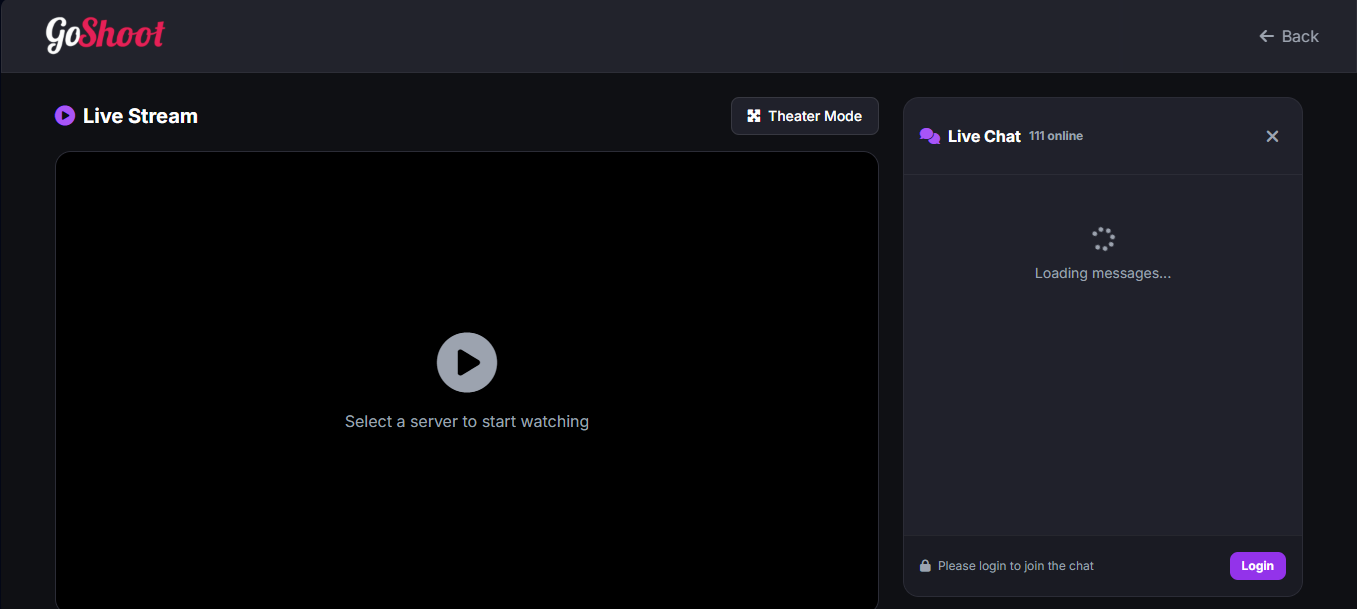
Task: Click the 'Loading messages...' text
Action: pyautogui.click(x=1103, y=273)
